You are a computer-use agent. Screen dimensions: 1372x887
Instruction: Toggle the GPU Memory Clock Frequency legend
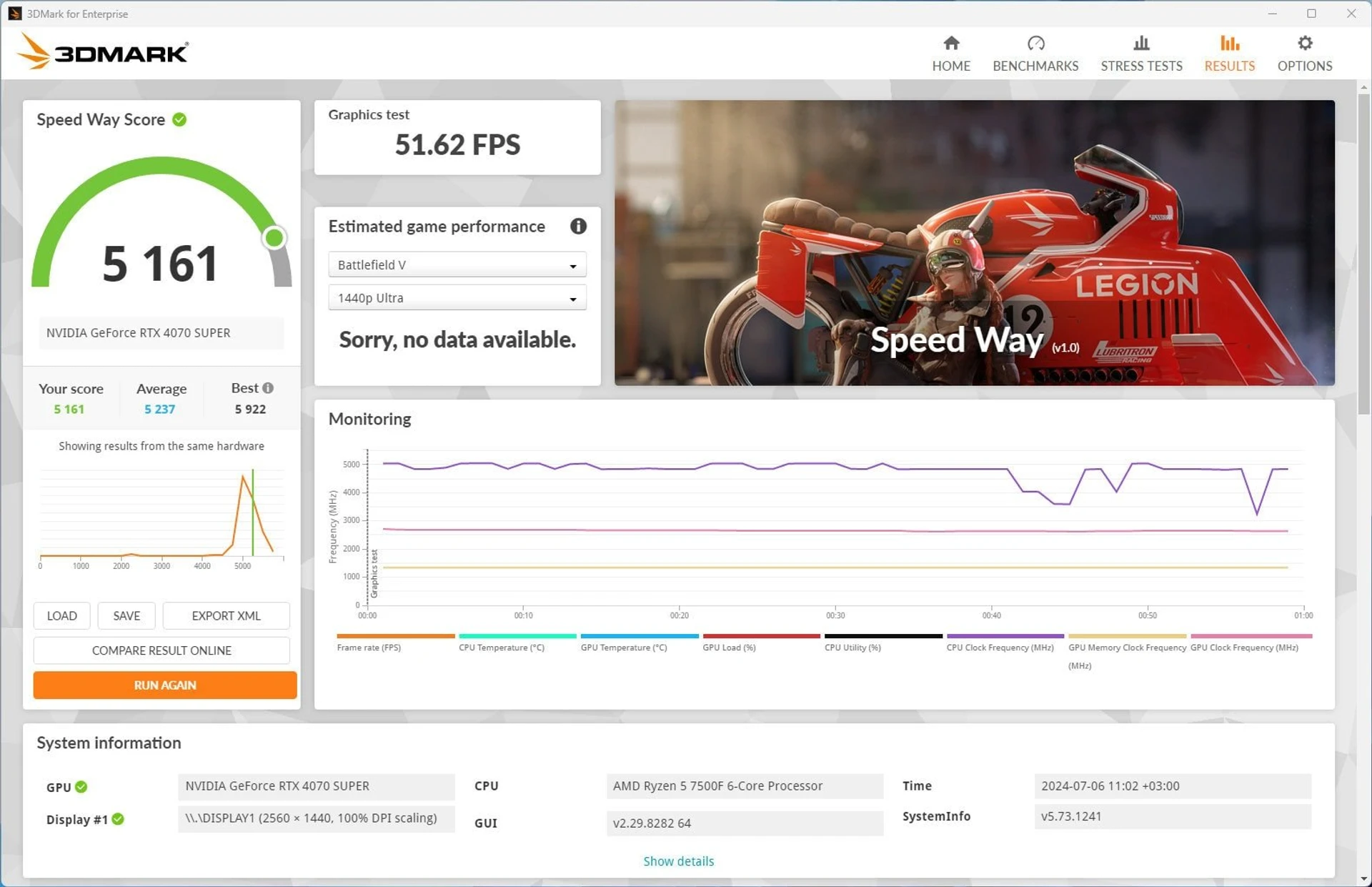pyautogui.click(x=1127, y=651)
